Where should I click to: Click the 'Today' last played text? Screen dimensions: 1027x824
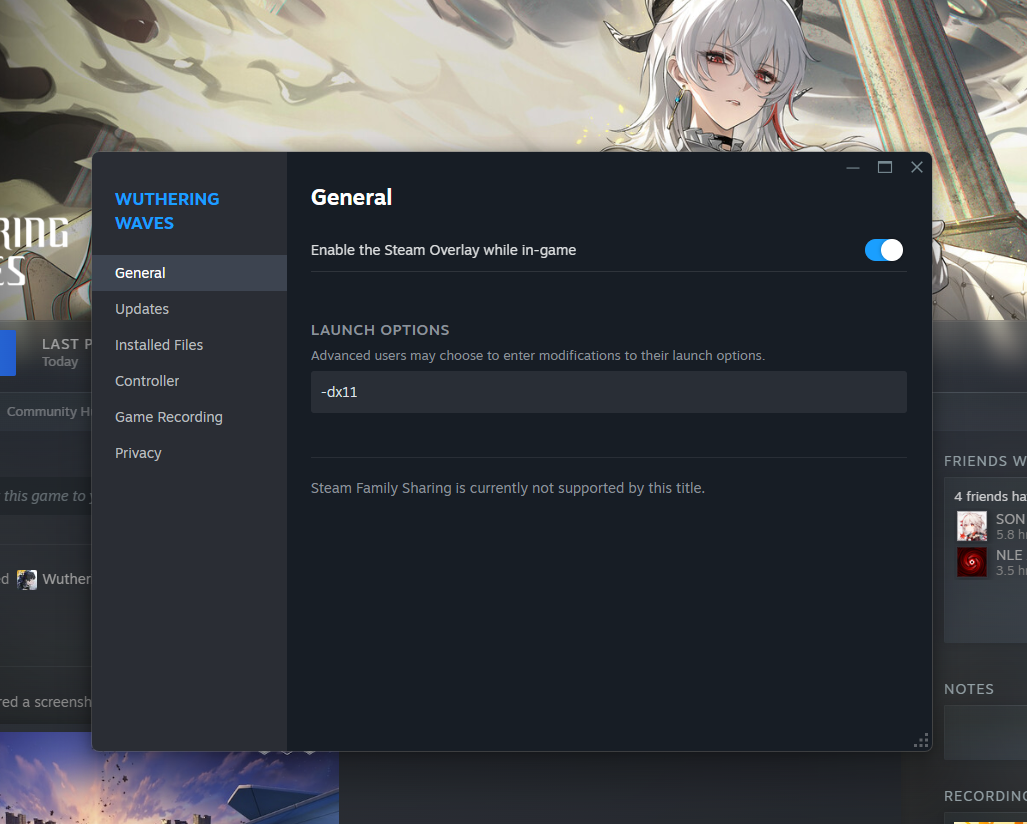[60, 362]
